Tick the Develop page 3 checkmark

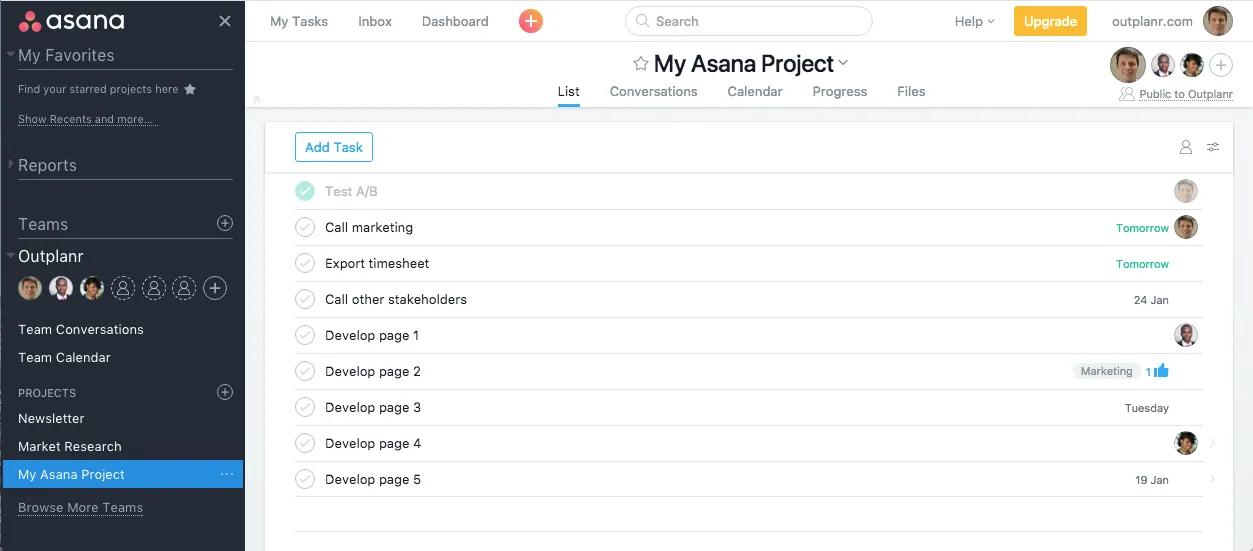point(305,407)
